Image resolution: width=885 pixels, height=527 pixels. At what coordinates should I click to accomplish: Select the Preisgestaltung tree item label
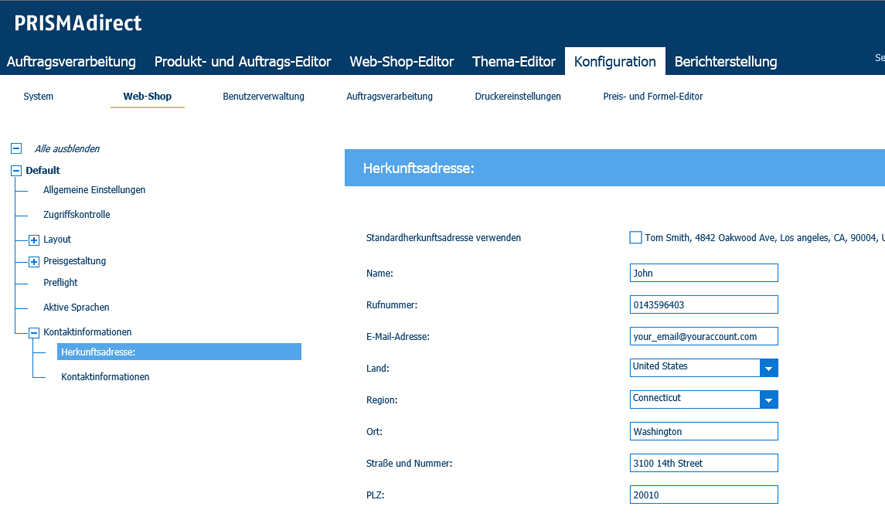(75, 261)
